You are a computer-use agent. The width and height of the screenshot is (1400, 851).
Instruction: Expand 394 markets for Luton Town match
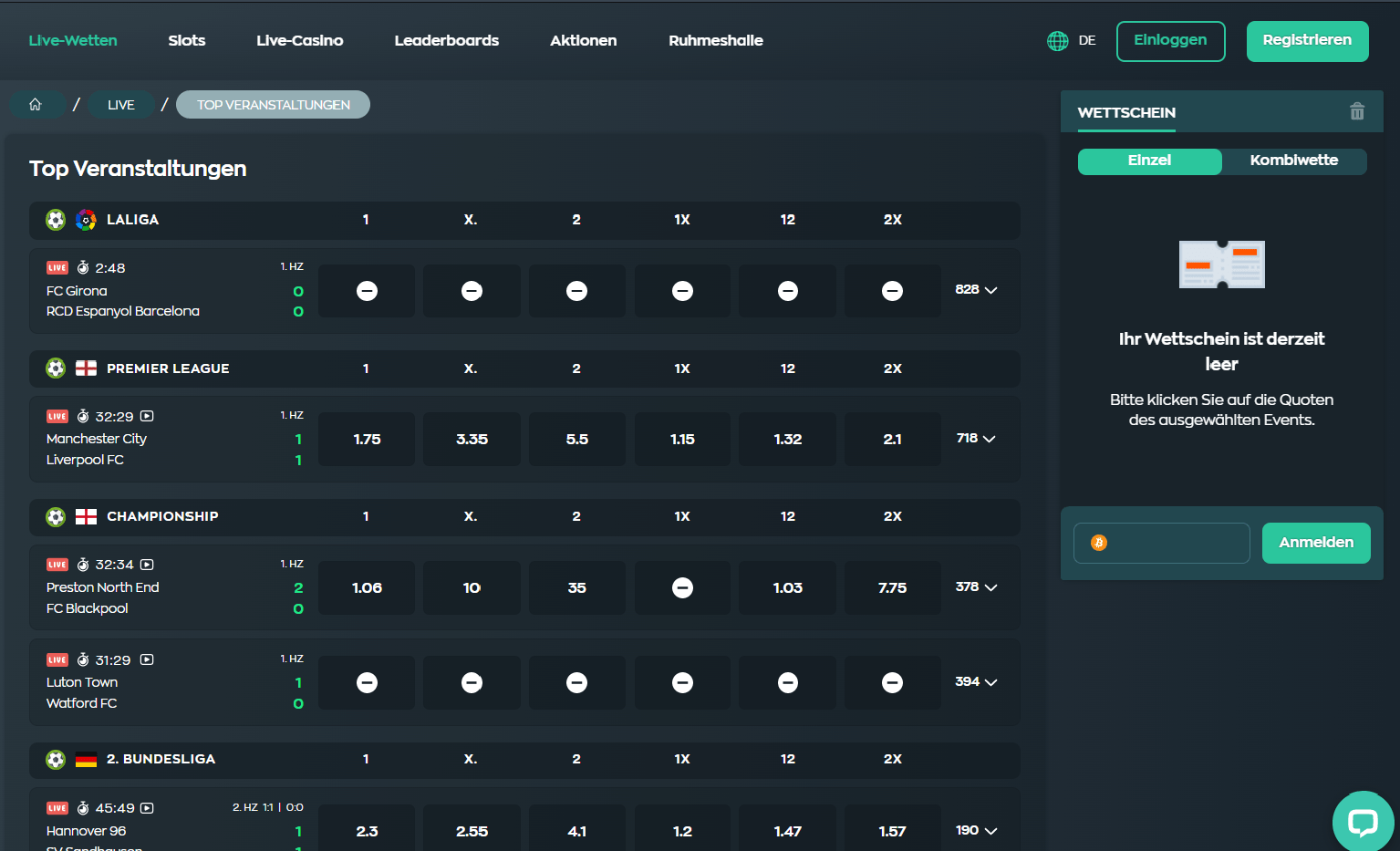[976, 682]
